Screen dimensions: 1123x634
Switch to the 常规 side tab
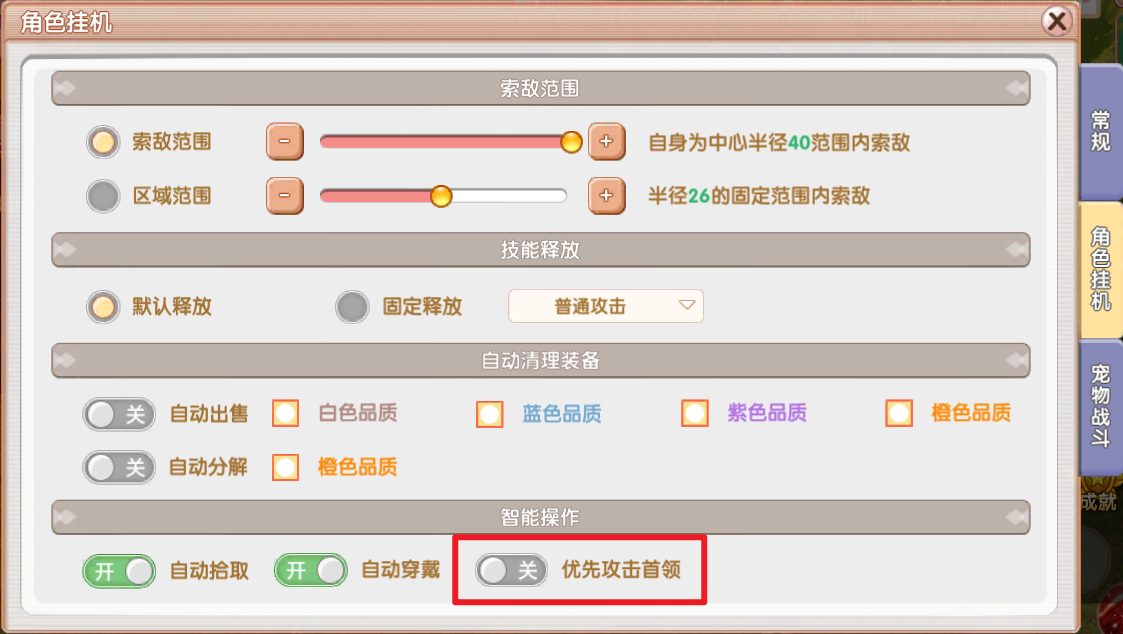tap(1100, 130)
